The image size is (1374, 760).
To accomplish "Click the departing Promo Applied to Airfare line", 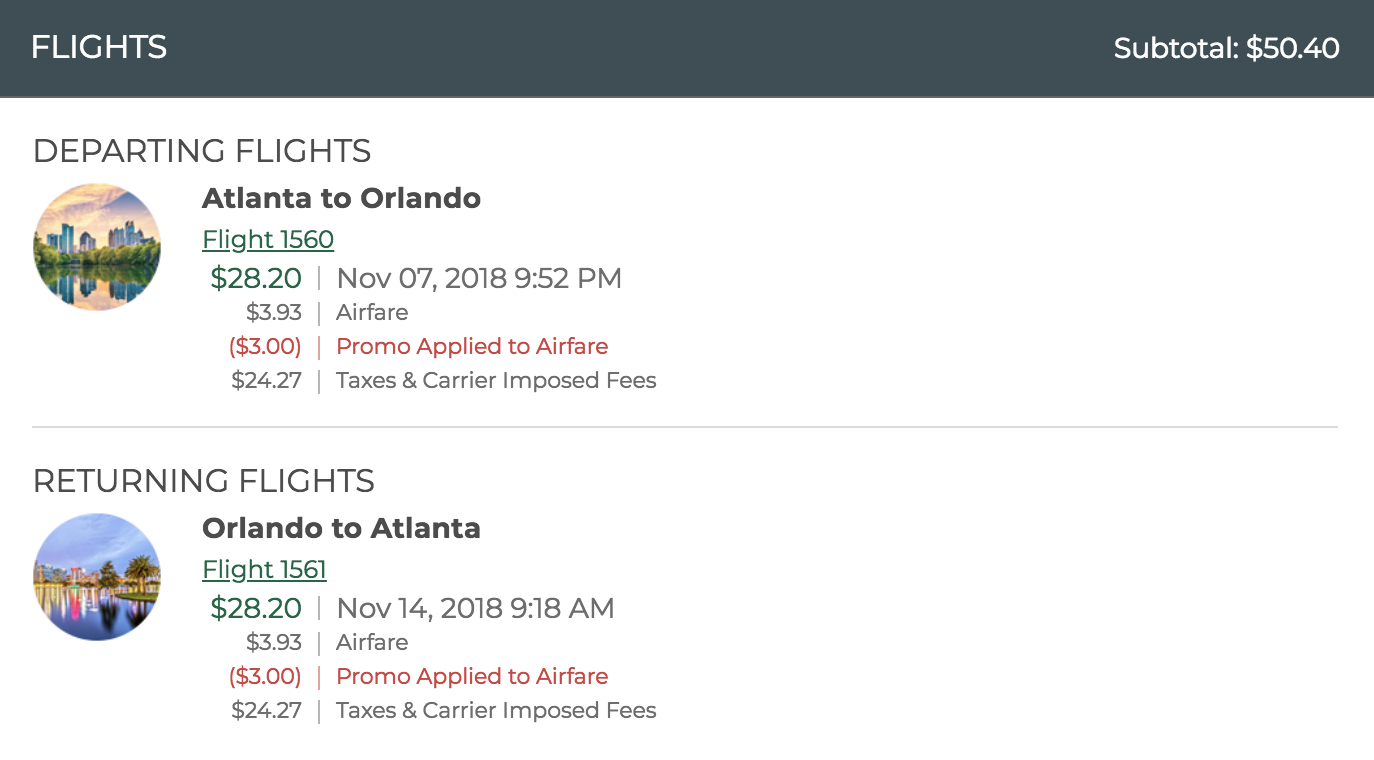I will coord(471,346).
